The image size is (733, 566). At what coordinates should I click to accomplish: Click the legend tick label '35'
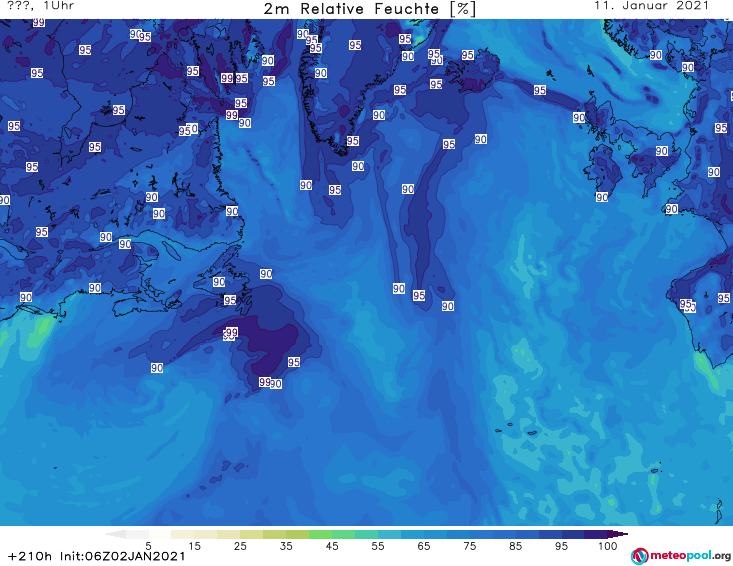[286, 546]
